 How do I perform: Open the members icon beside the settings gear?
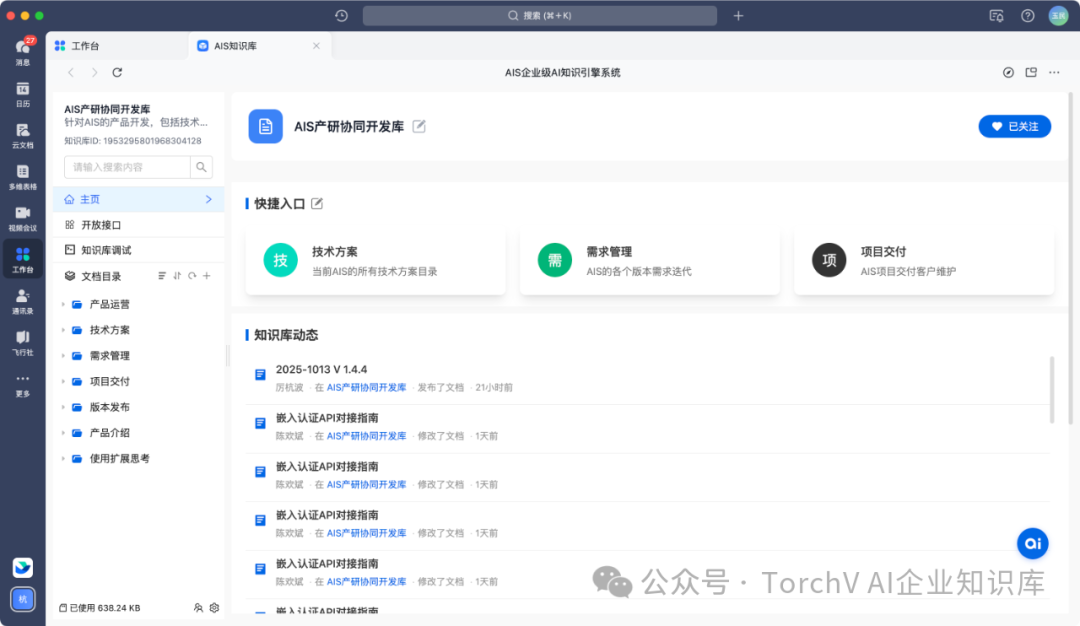click(x=198, y=607)
